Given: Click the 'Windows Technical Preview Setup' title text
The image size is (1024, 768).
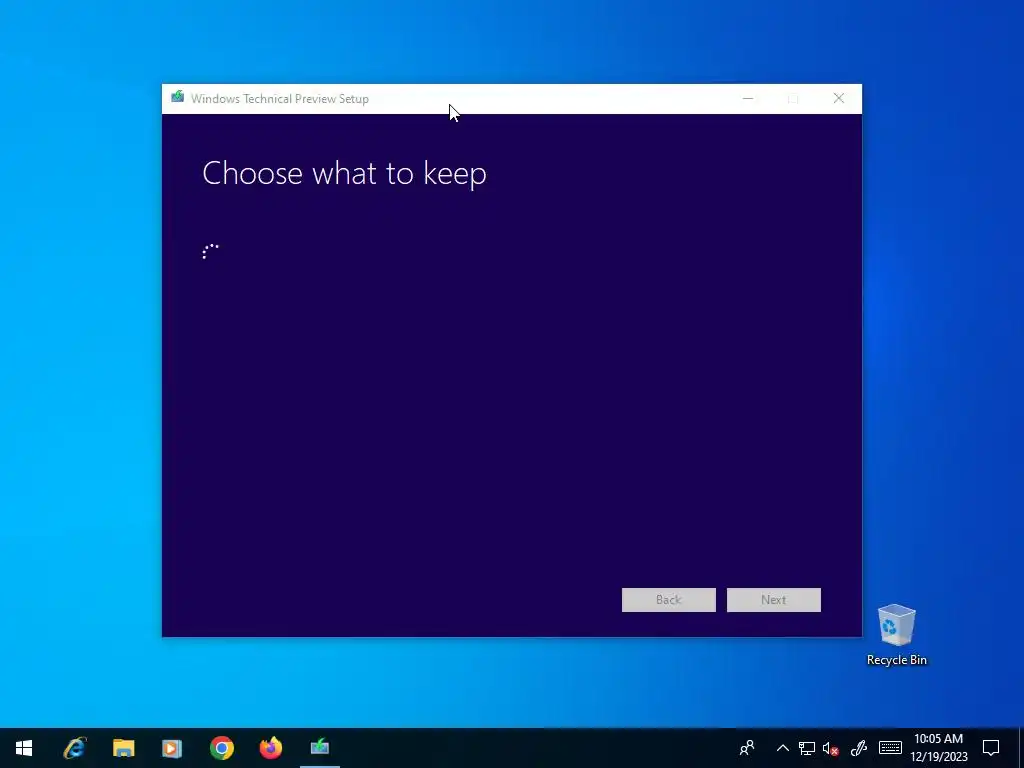Looking at the screenshot, I should point(280,99).
